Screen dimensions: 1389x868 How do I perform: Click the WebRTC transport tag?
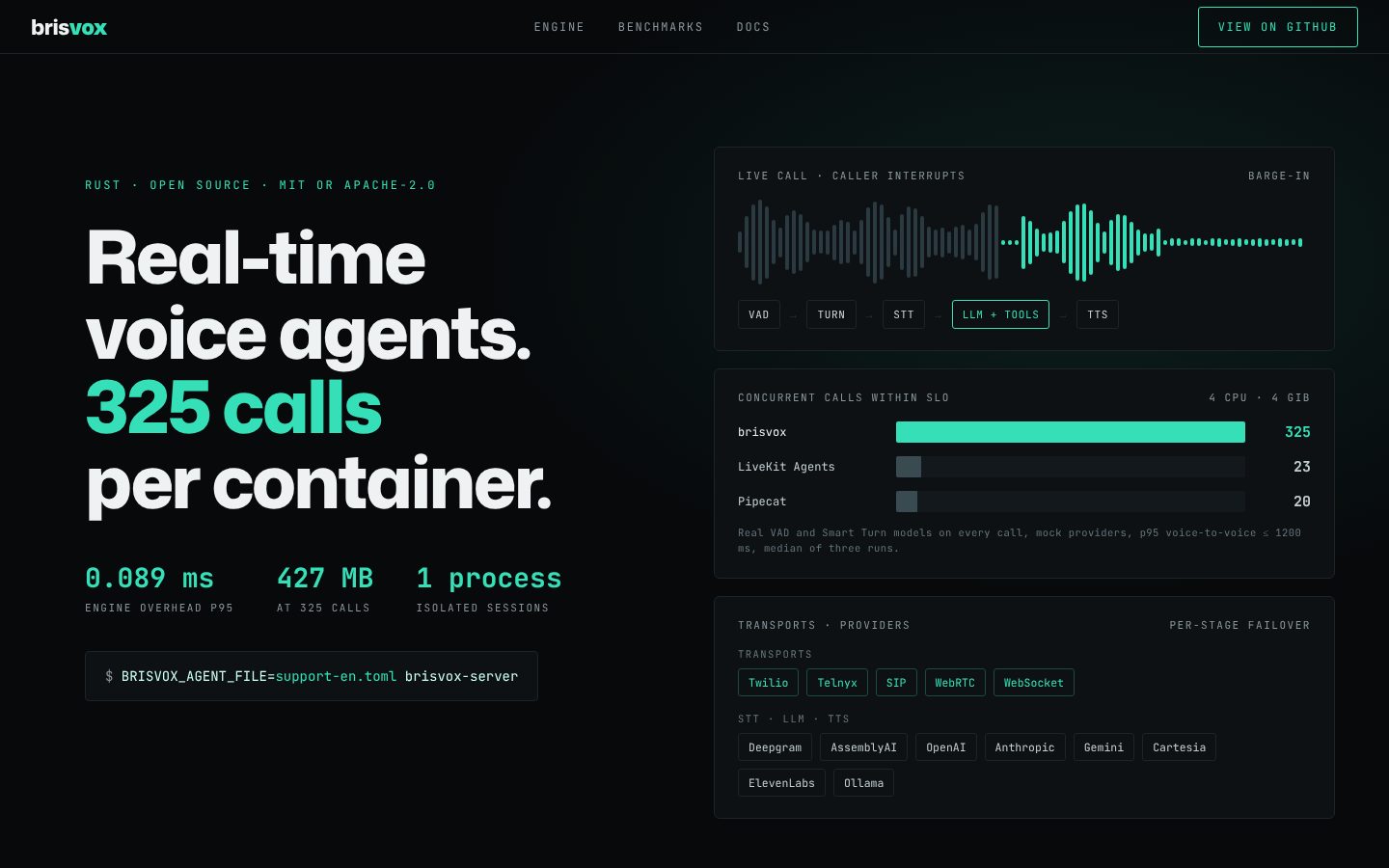click(955, 683)
